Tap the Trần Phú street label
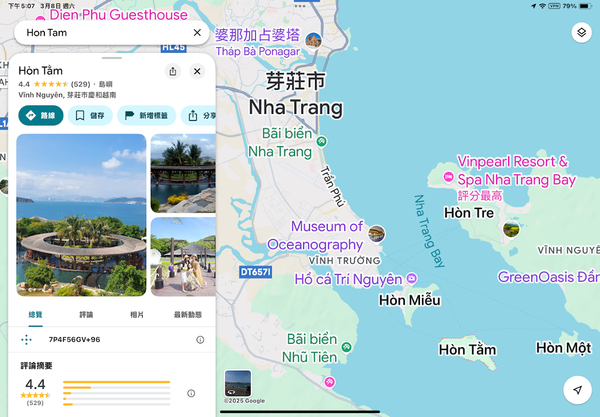 click(333, 186)
